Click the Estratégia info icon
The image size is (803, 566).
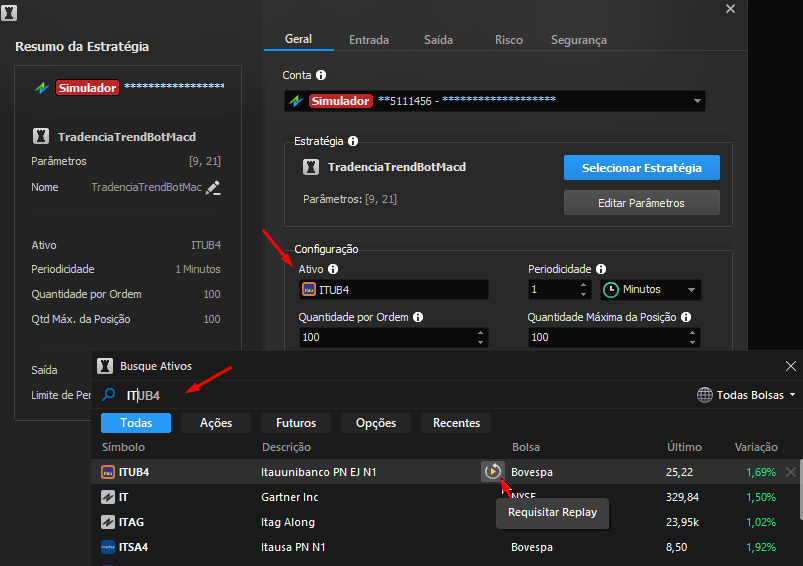click(353, 141)
